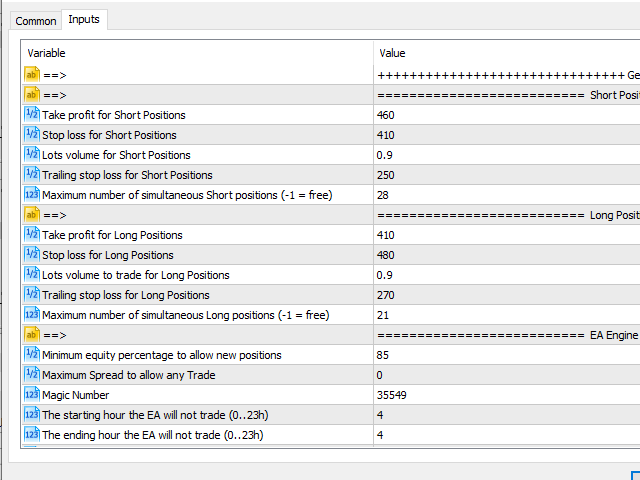
Task: Click the 'Maximum Spread to allow any Trade' label
Action: click(x=129, y=375)
